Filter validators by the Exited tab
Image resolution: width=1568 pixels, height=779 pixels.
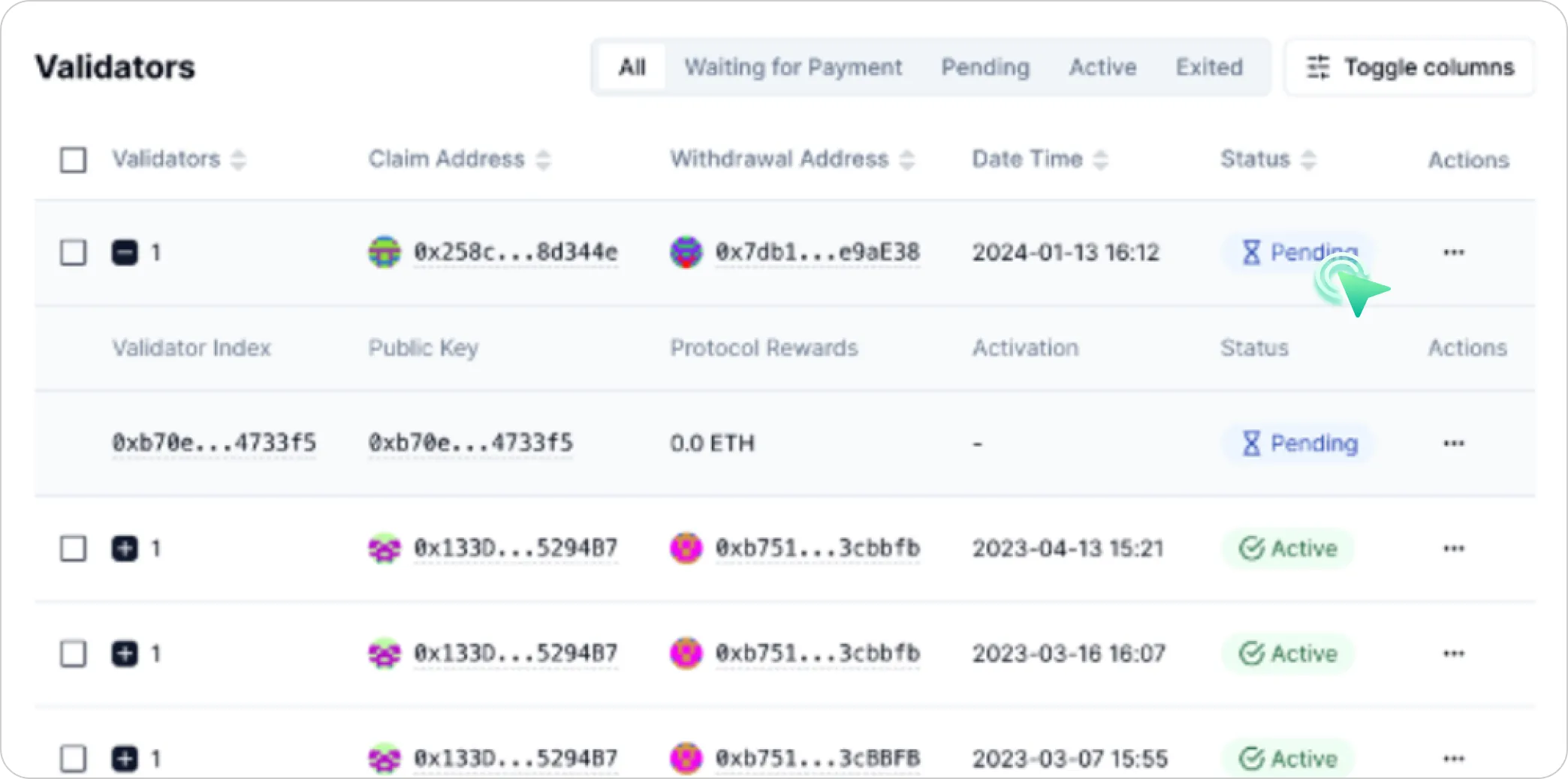(x=1208, y=68)
